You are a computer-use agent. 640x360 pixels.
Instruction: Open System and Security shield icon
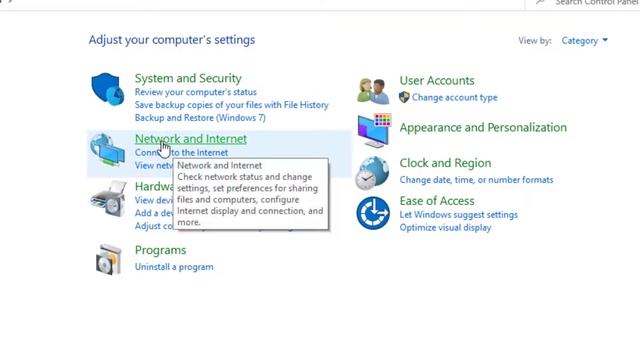[108, 89]
